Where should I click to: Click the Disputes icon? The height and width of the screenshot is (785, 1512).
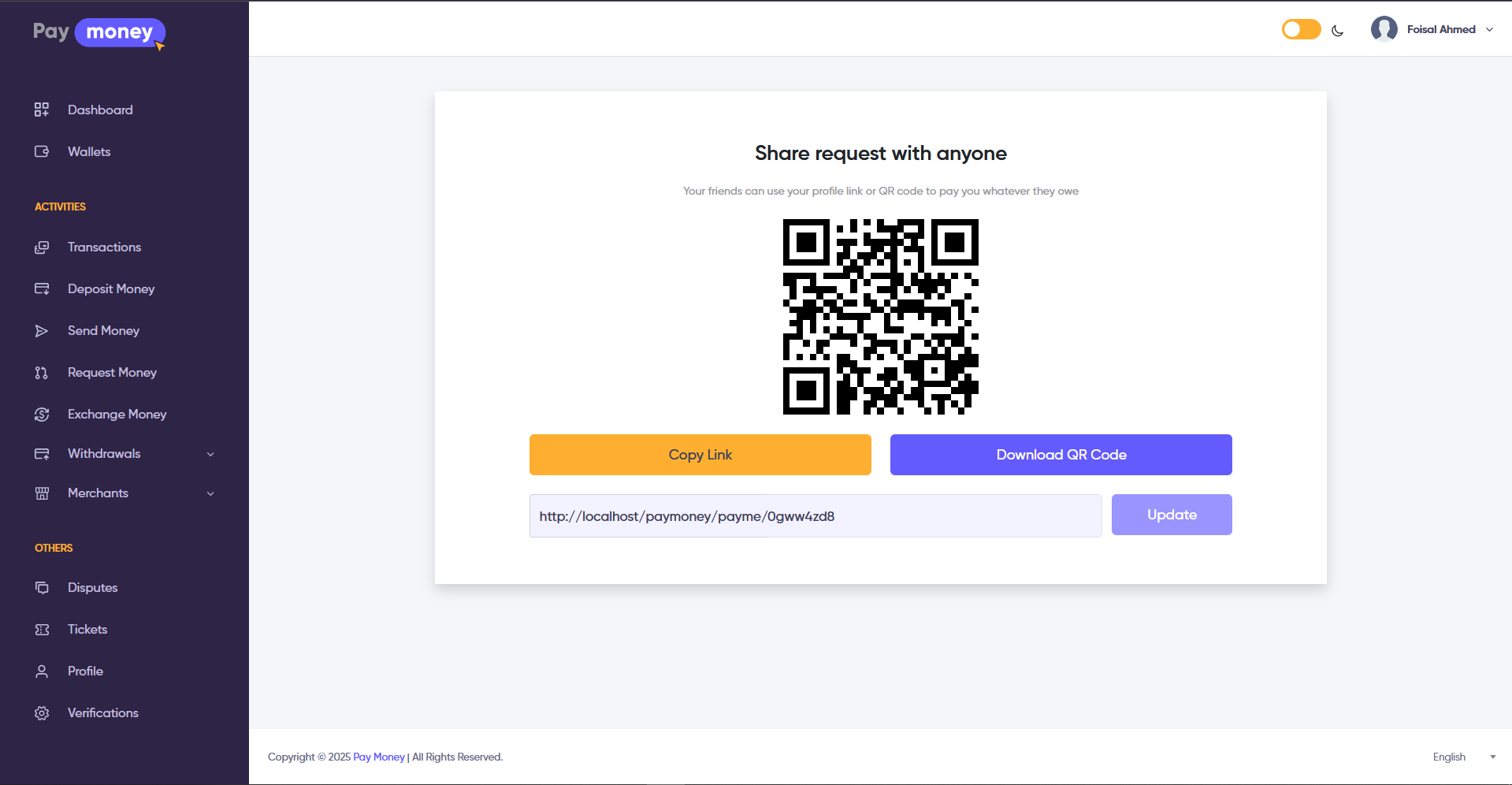click(42, 588)
